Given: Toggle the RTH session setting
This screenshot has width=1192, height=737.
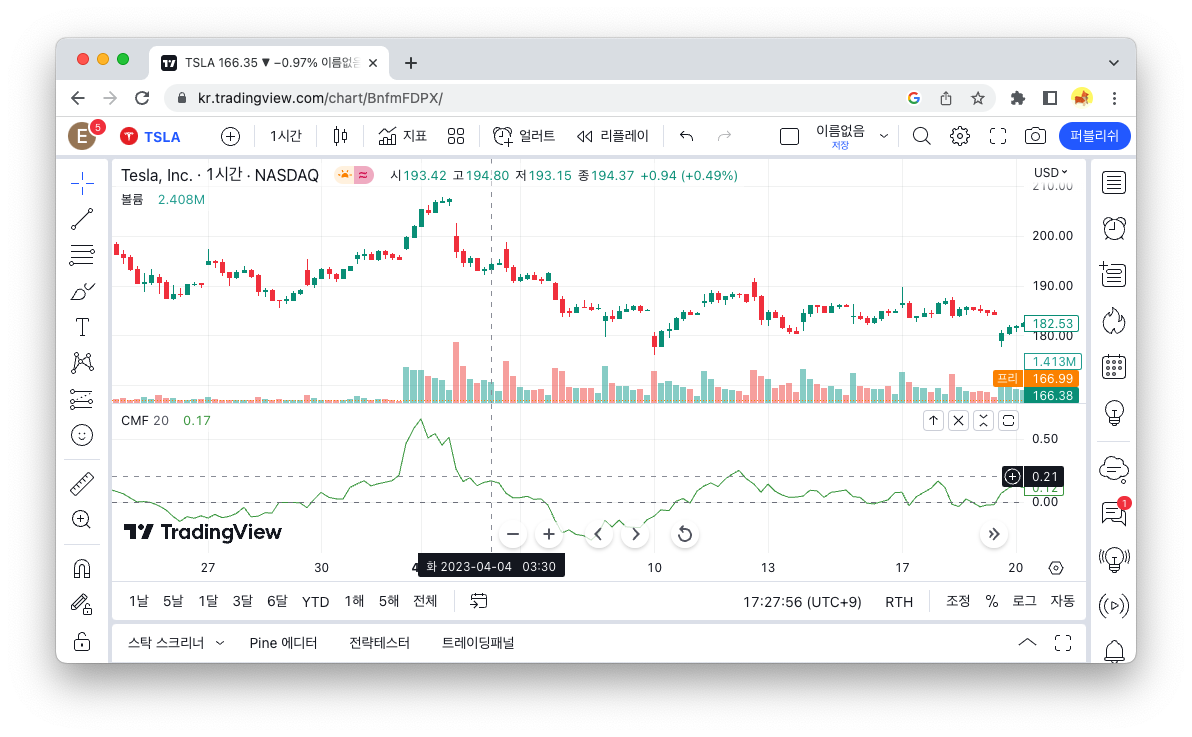Looking at the screenshot, I should tap(899, 602).
